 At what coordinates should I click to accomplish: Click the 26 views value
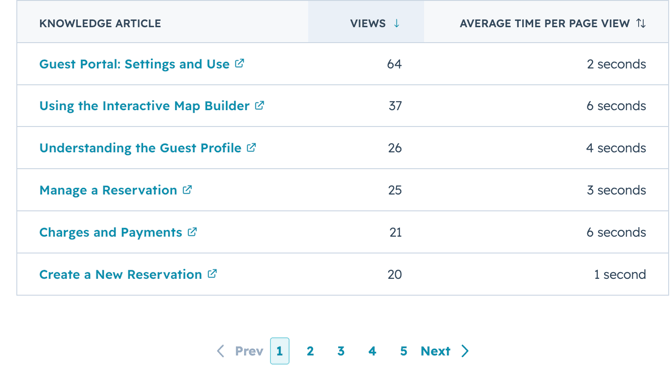point(395,148)
